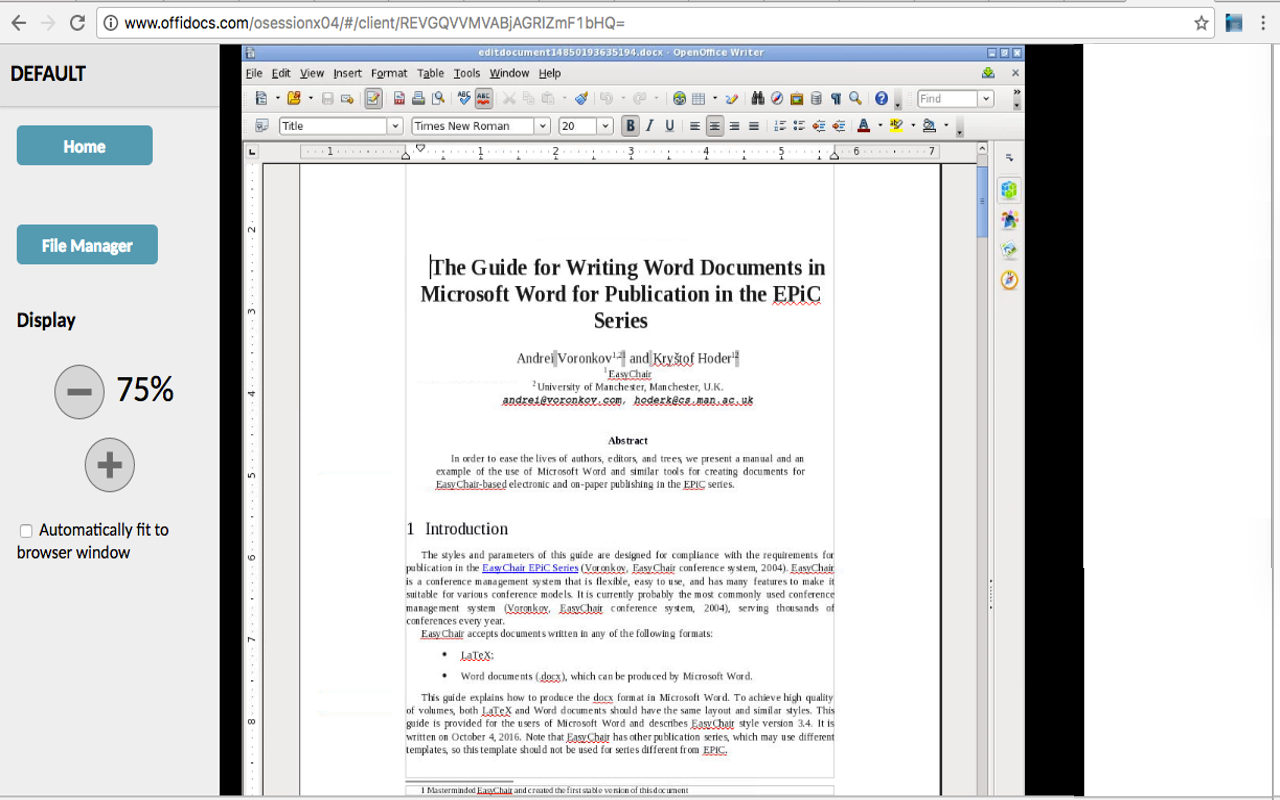Export the document as PDF

[x=399, y=98]
